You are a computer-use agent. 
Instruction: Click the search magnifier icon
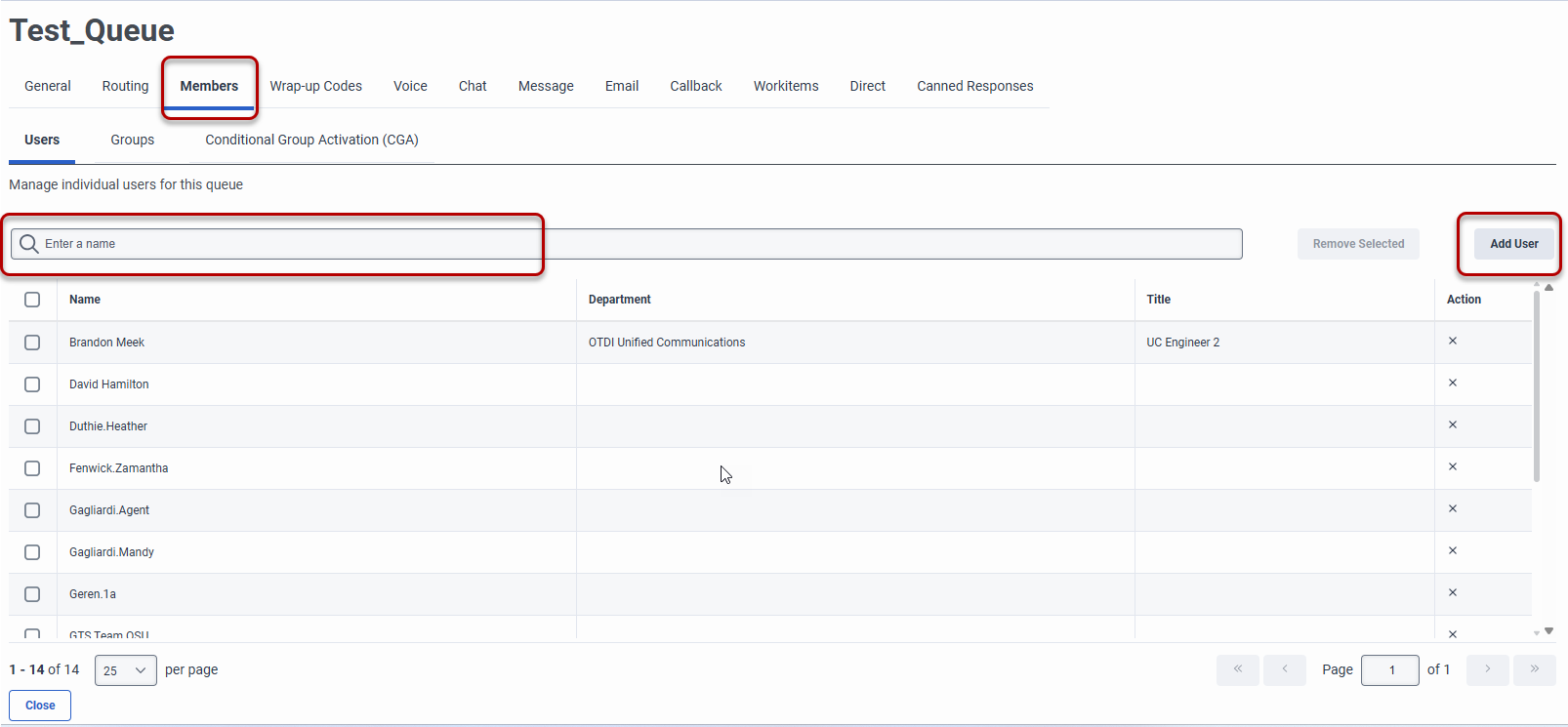coord(29,244)
